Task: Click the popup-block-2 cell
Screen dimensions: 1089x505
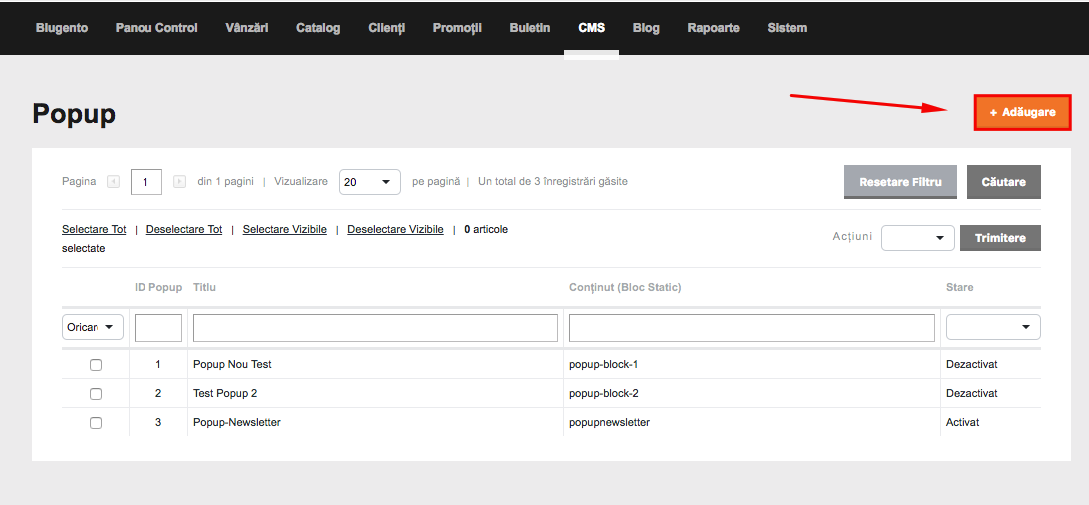Action: point(604,393)
